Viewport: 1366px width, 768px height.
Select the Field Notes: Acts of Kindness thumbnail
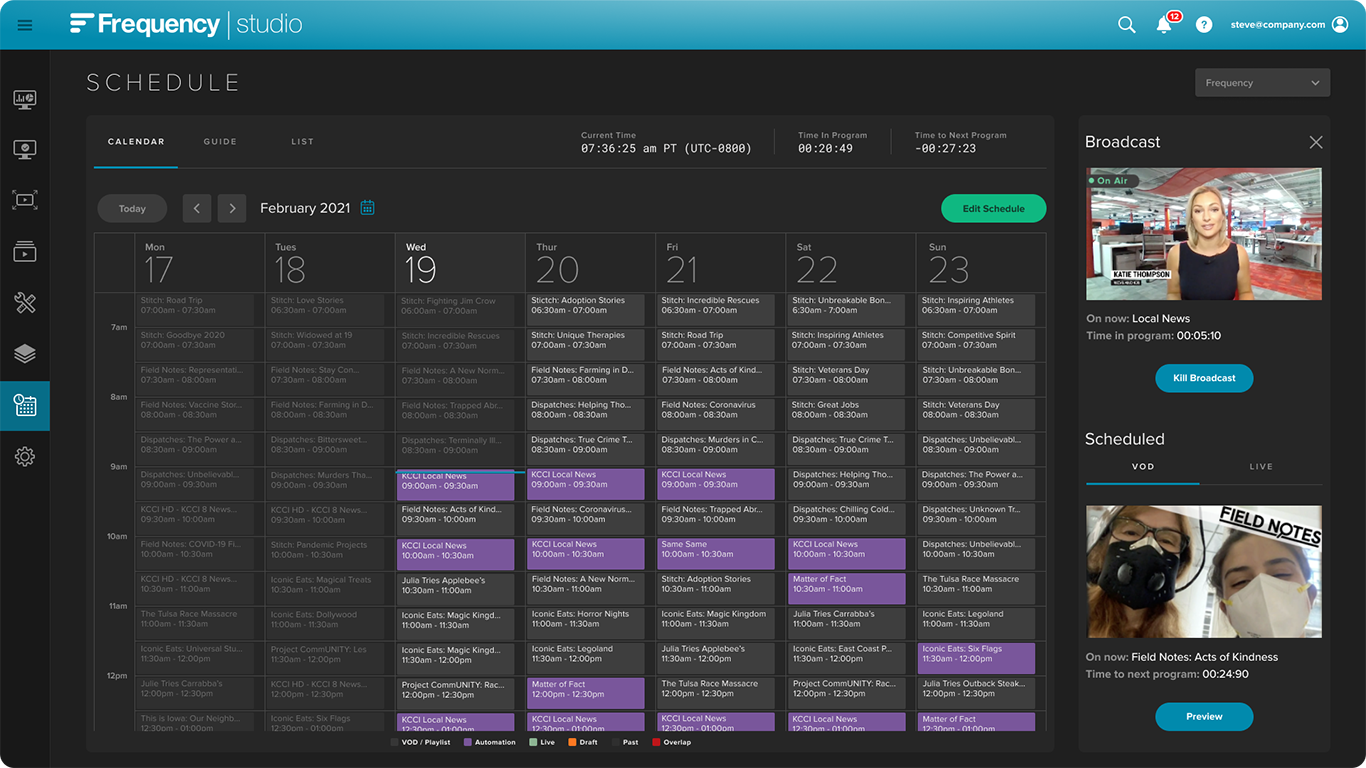click(1204, 571)
